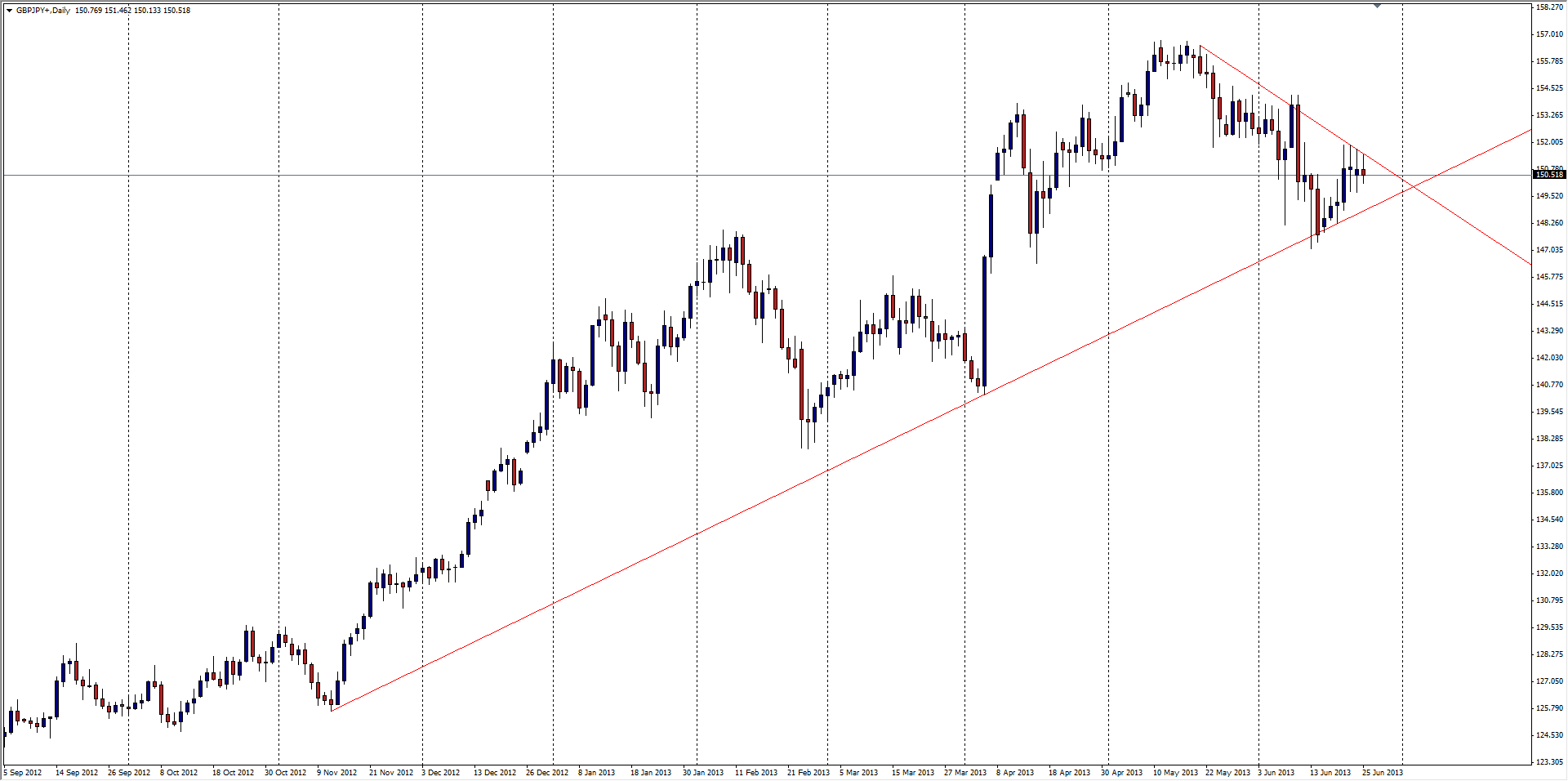Click the 145.775 price scale label
This screenshot has height=781, width=1568.
[1549, 277]
